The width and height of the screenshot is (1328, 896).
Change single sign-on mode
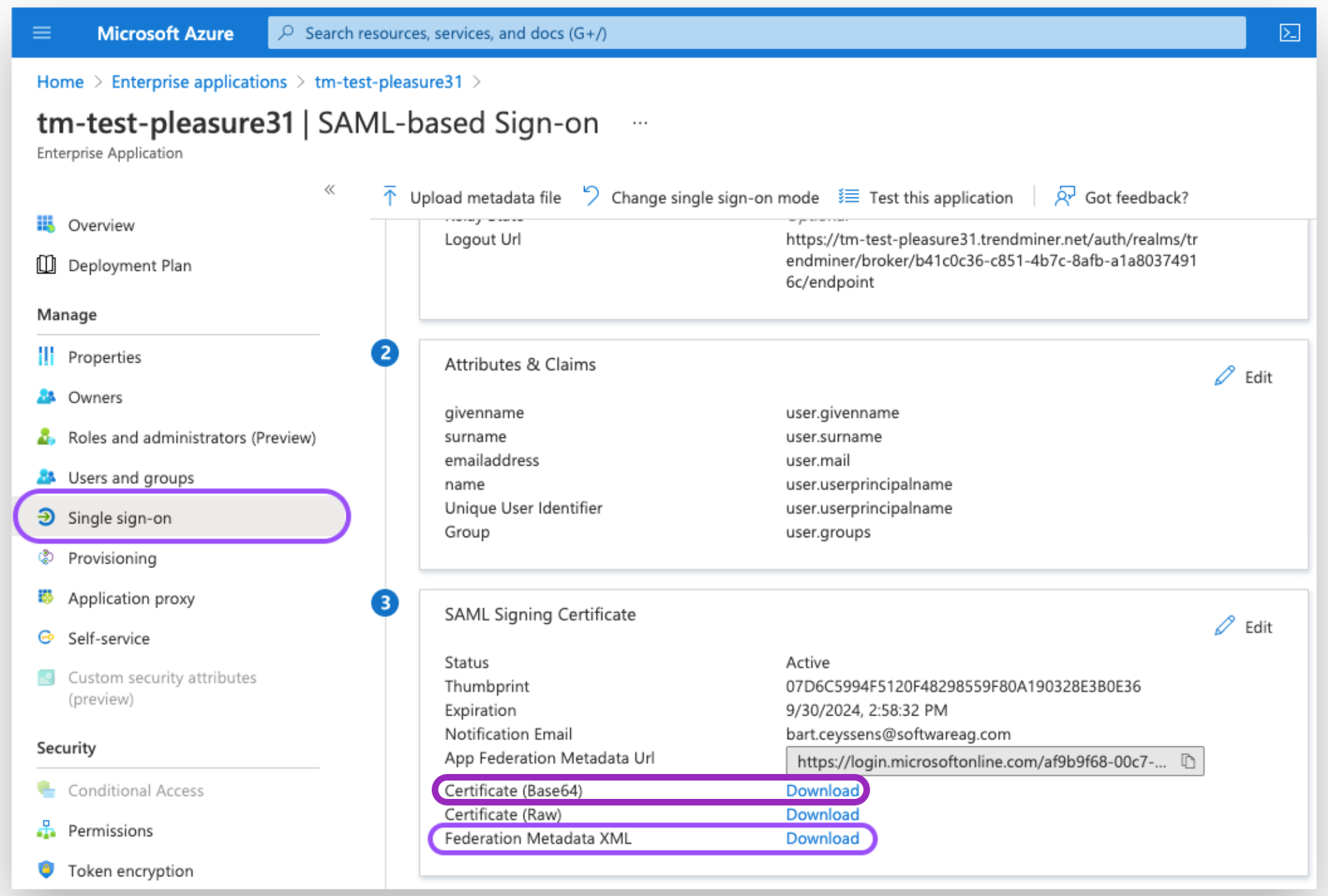tap(714, 197)
